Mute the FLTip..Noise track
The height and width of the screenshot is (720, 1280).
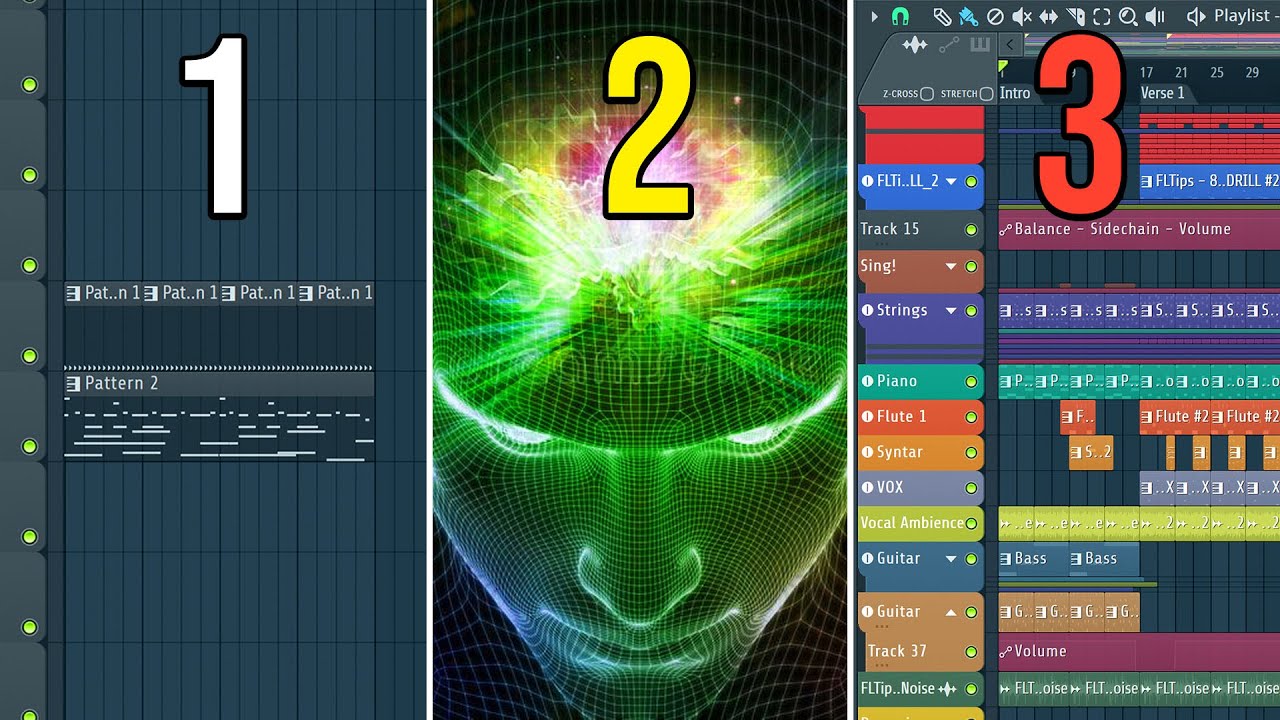pyautogui.click(x=970, y=688)
